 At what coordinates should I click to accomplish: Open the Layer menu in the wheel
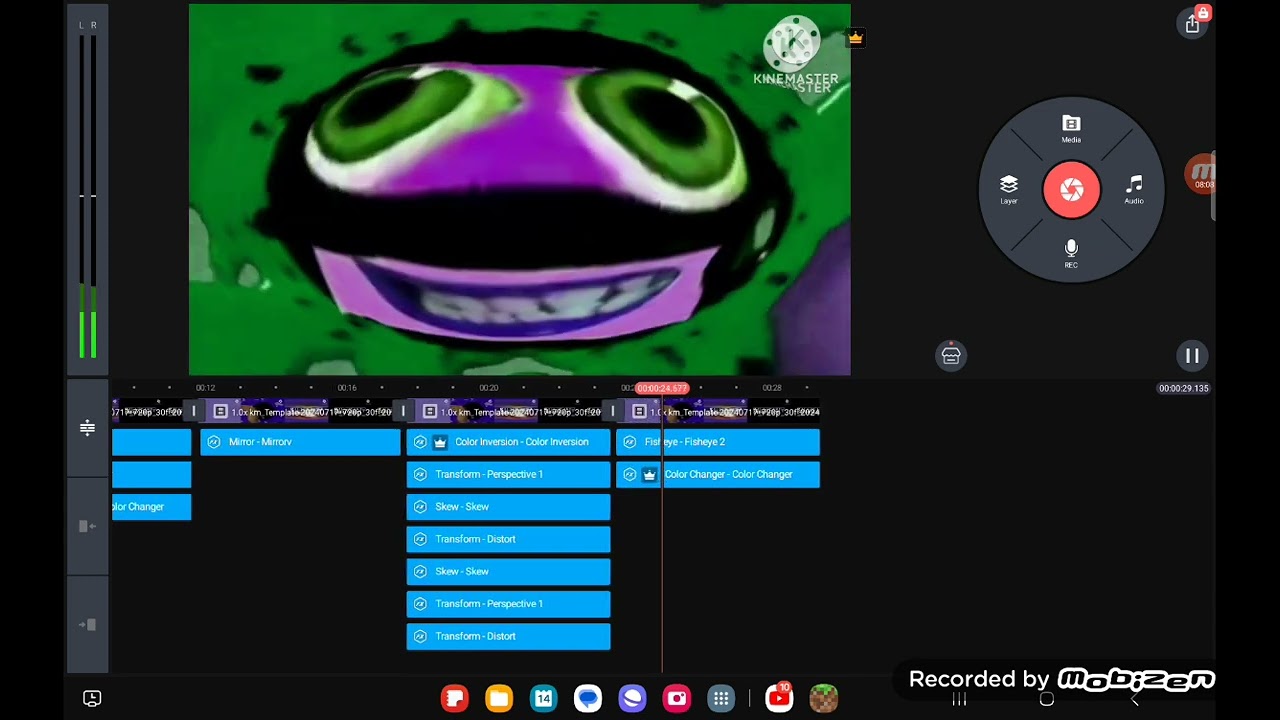pos(1008,189)
